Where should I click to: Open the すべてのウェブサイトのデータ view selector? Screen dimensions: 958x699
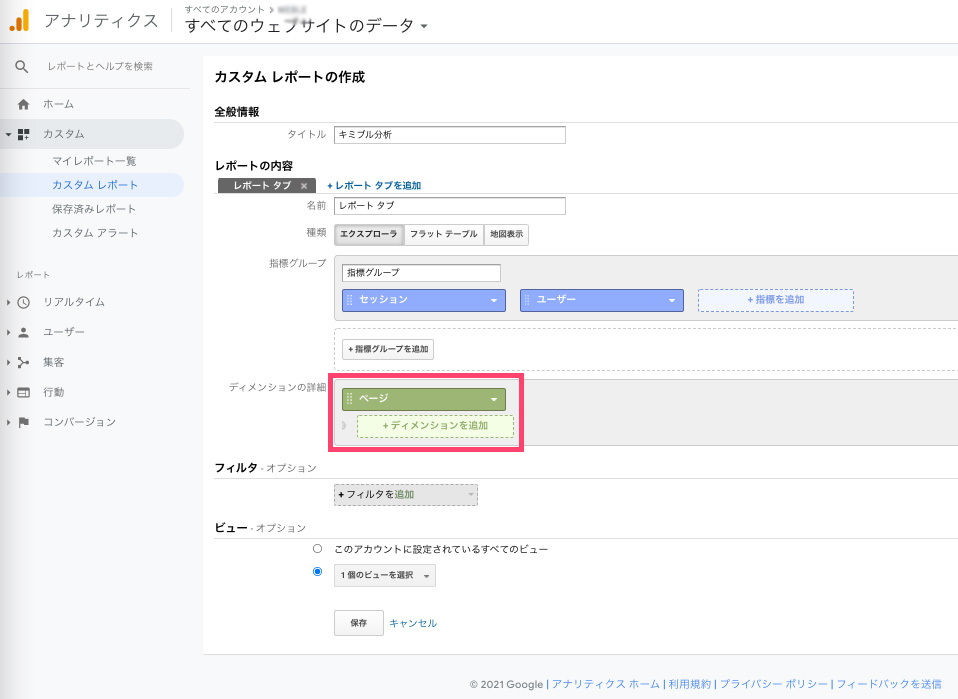tap(306, 26)
